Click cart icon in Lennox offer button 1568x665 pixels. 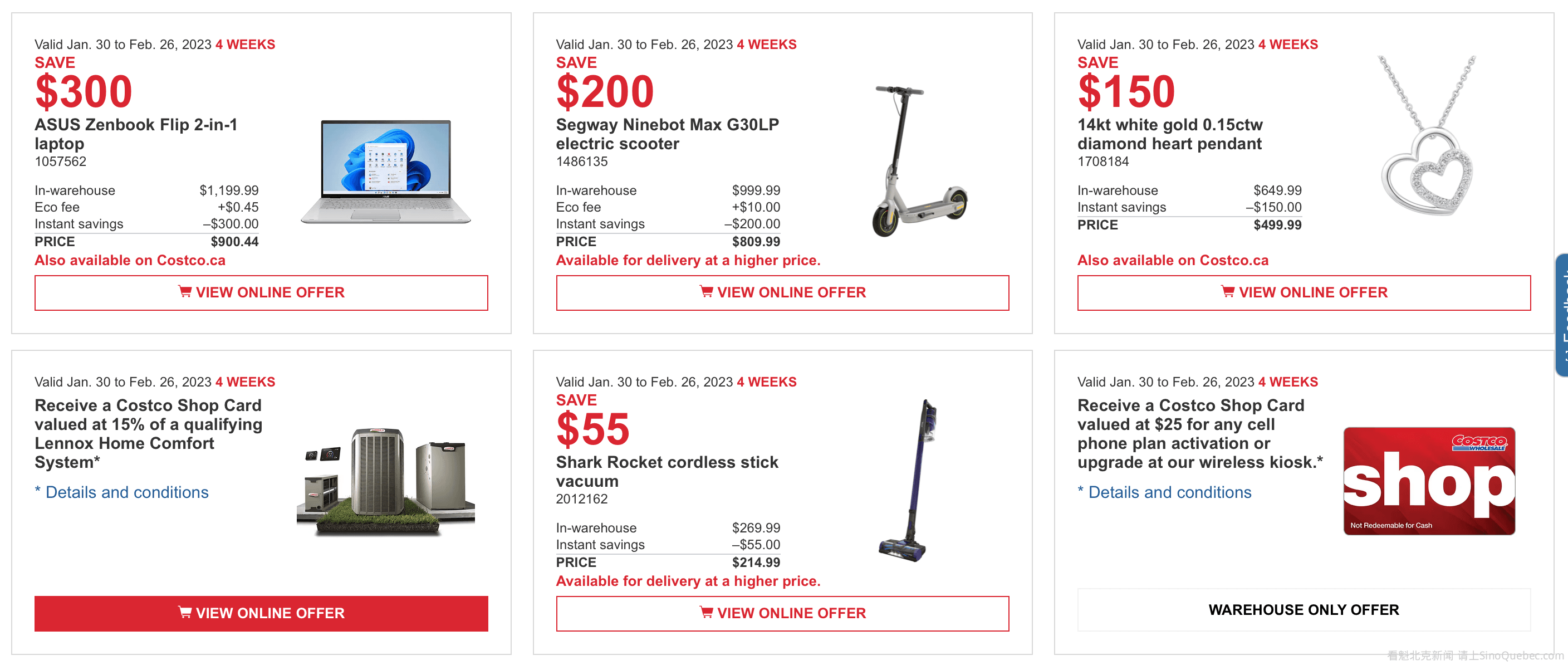(x=184, y=612)
